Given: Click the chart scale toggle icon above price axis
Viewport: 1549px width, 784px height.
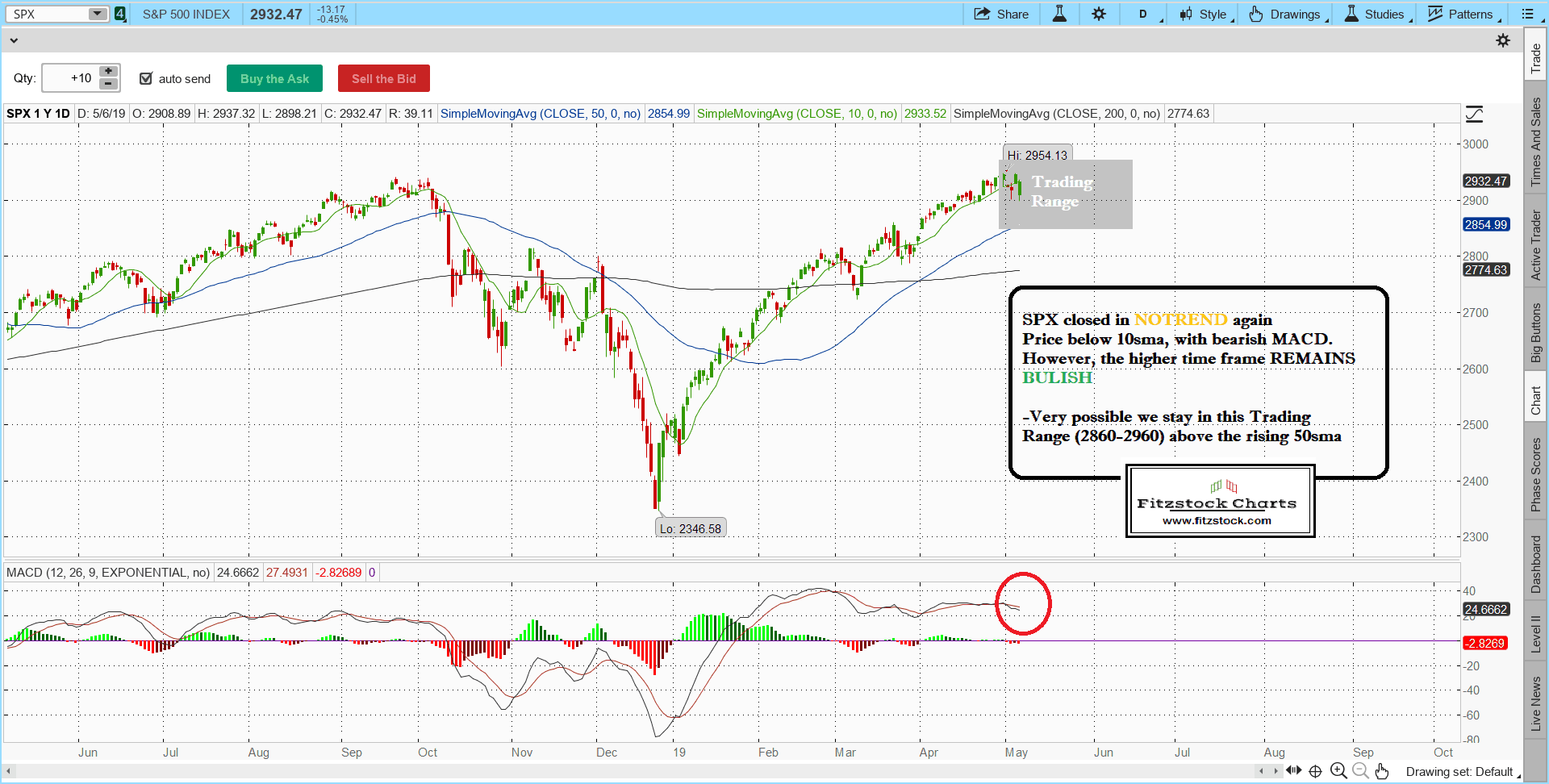Looking at the screenshot, I should tap(1474, 114).
